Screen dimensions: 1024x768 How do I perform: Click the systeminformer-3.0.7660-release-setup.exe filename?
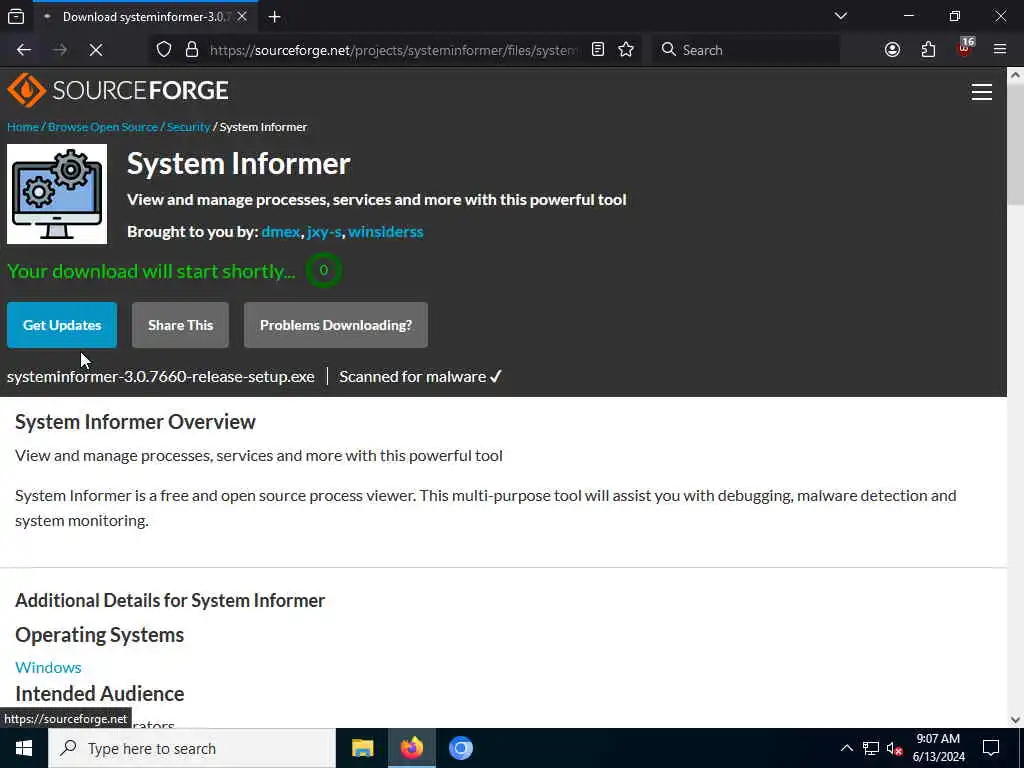point(161,377)
